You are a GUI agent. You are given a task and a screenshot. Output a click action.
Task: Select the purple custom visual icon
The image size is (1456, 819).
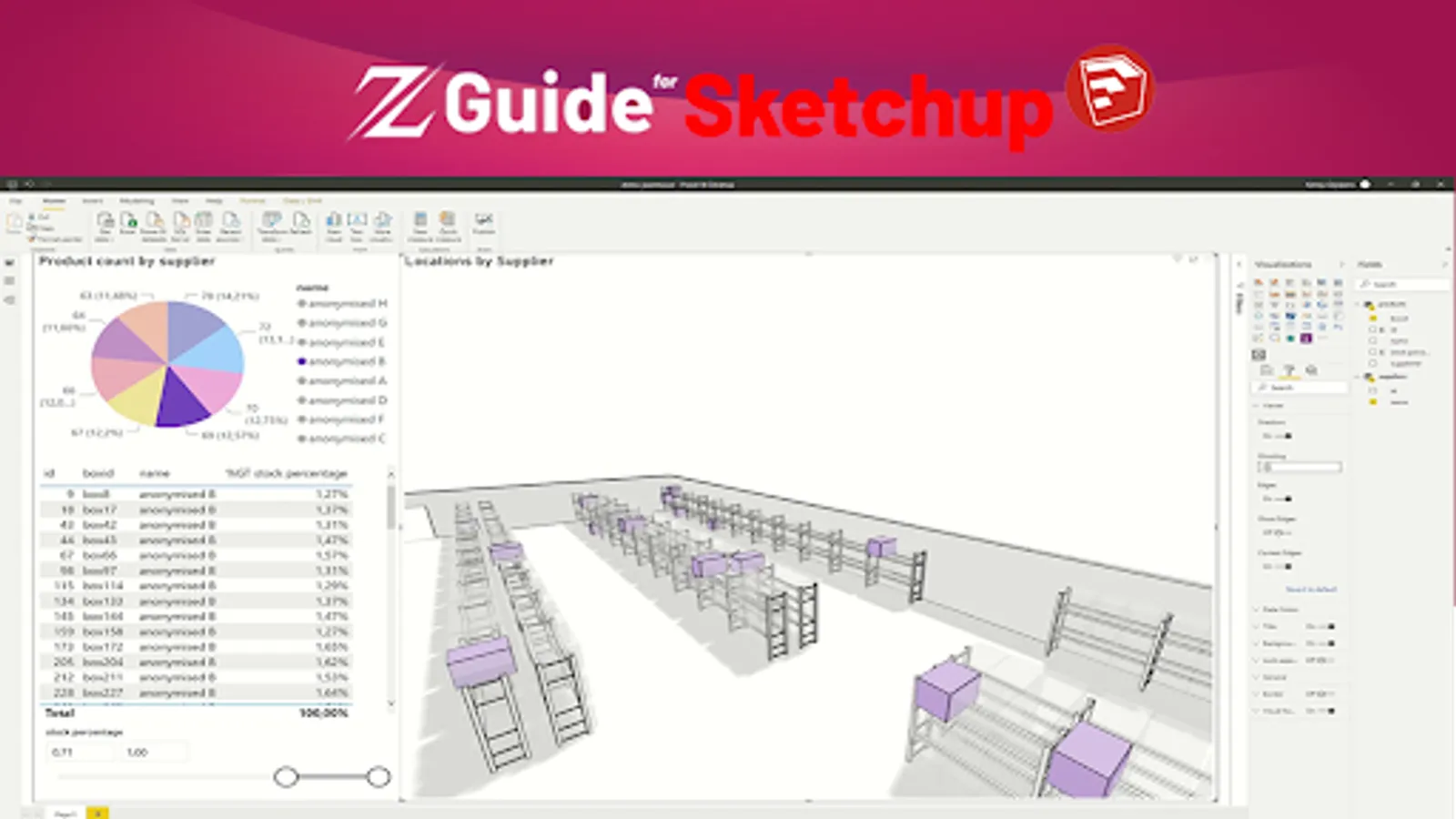click(x=1306, y=339)
